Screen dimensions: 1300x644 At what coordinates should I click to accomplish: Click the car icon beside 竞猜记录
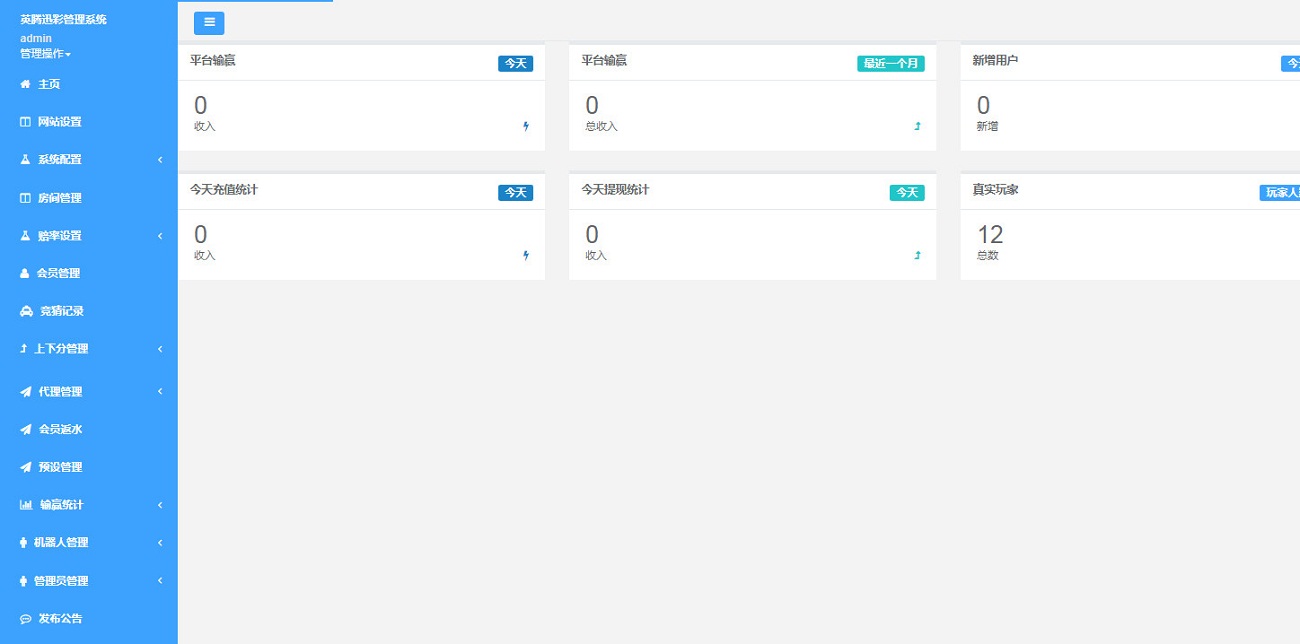point(26,312)
